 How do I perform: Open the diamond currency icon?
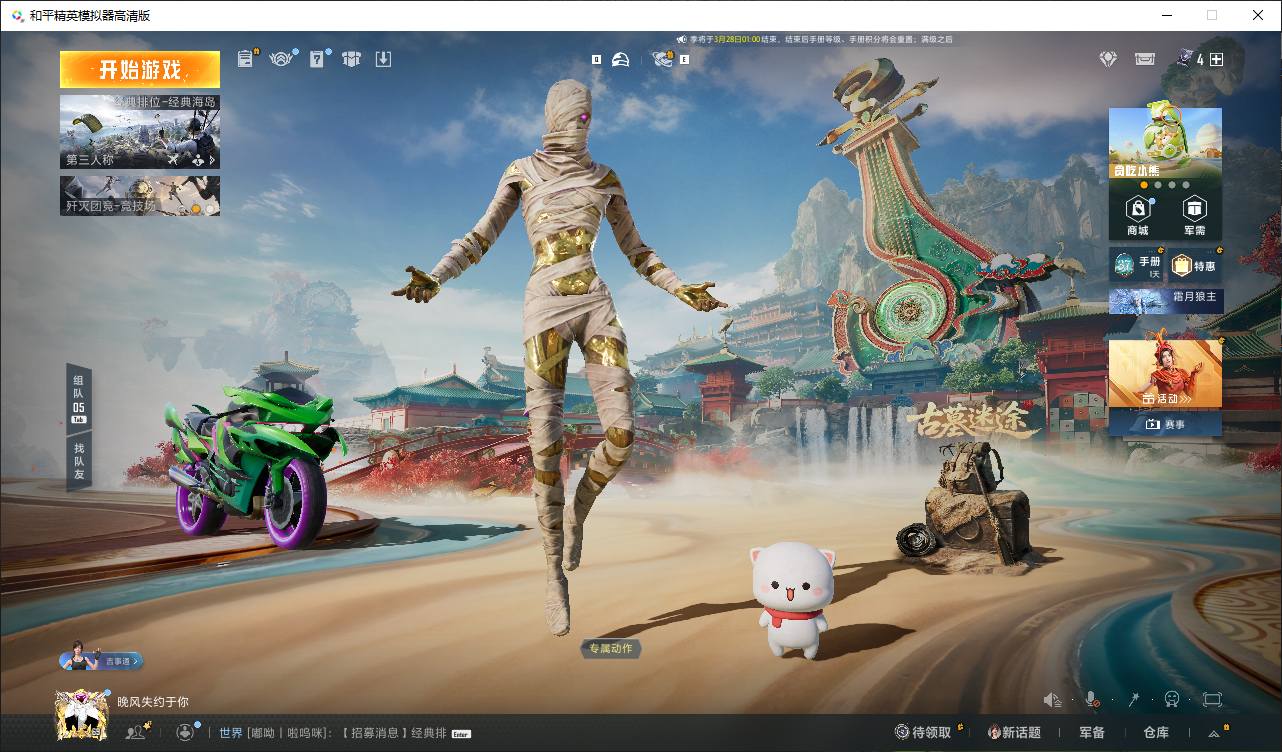1108,59
